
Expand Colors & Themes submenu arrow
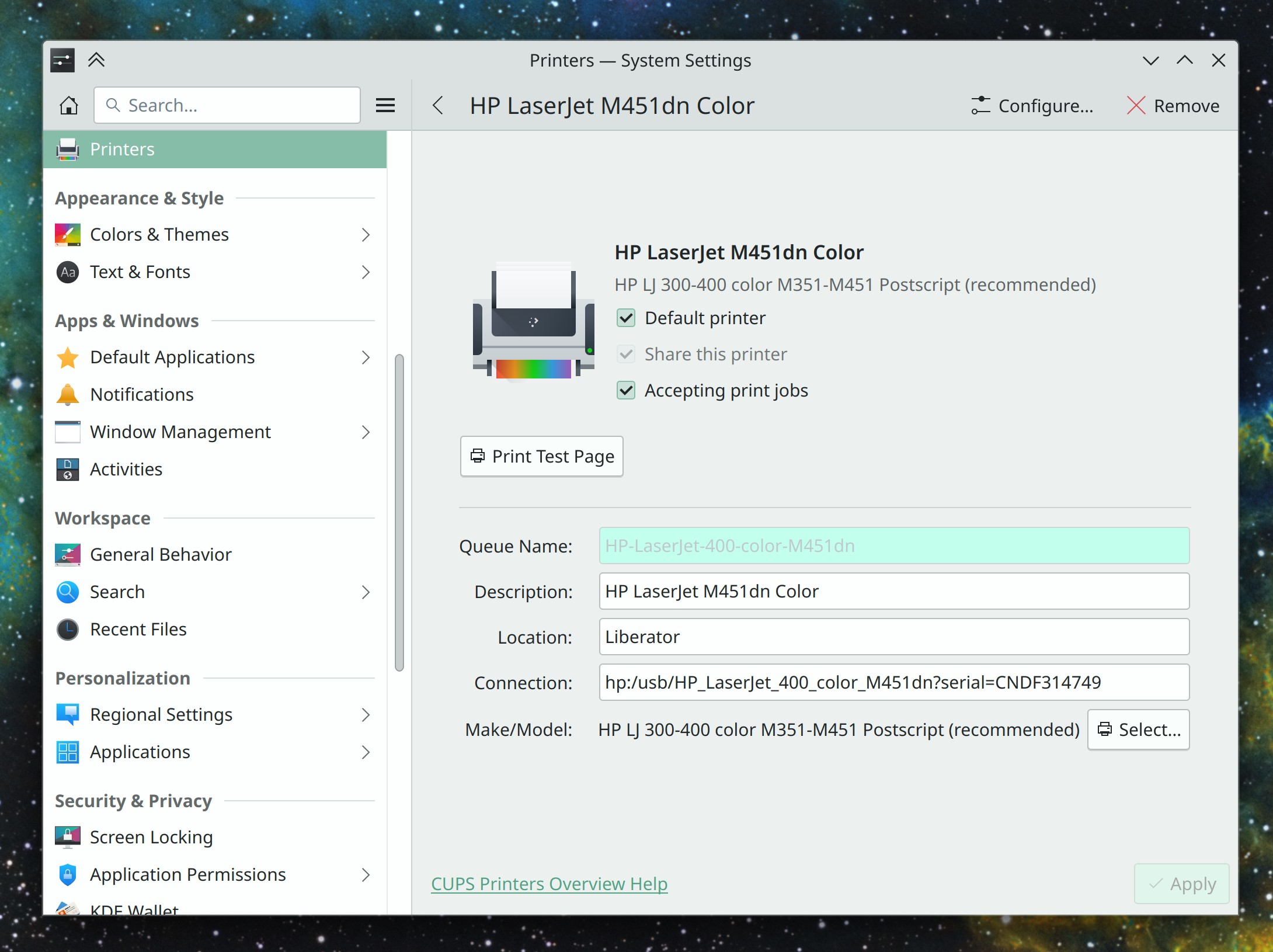point(366,235)
